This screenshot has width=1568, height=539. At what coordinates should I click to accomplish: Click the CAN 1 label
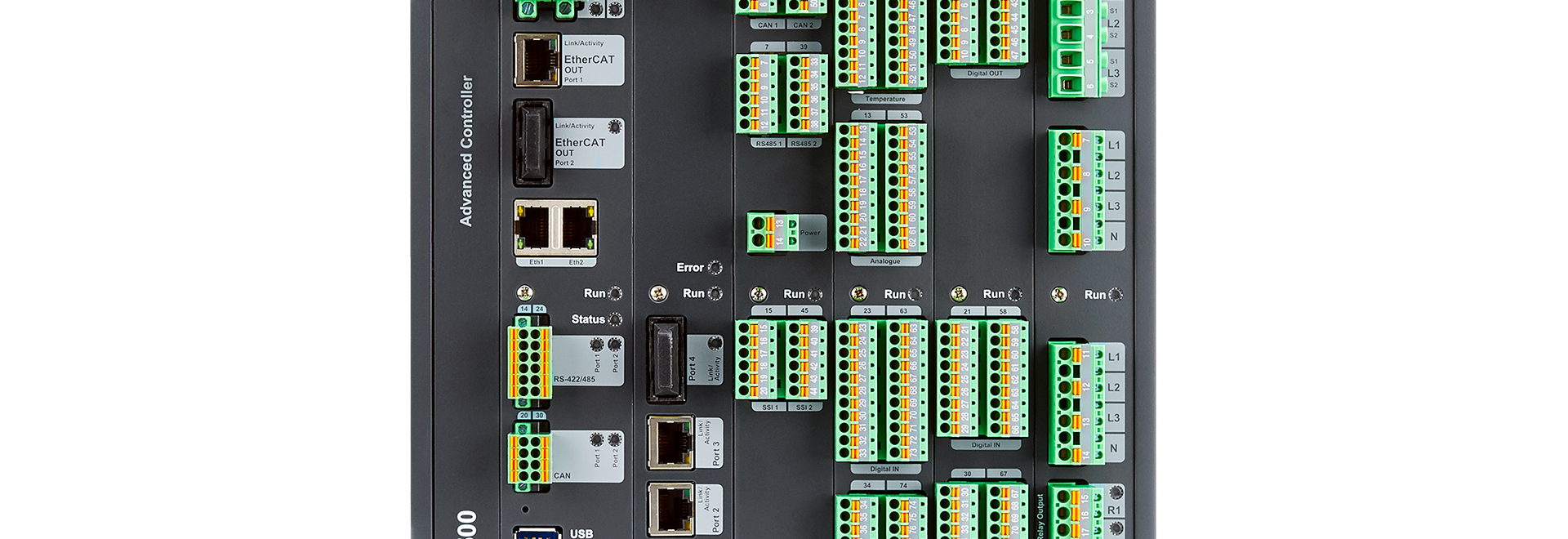(768, 25)
